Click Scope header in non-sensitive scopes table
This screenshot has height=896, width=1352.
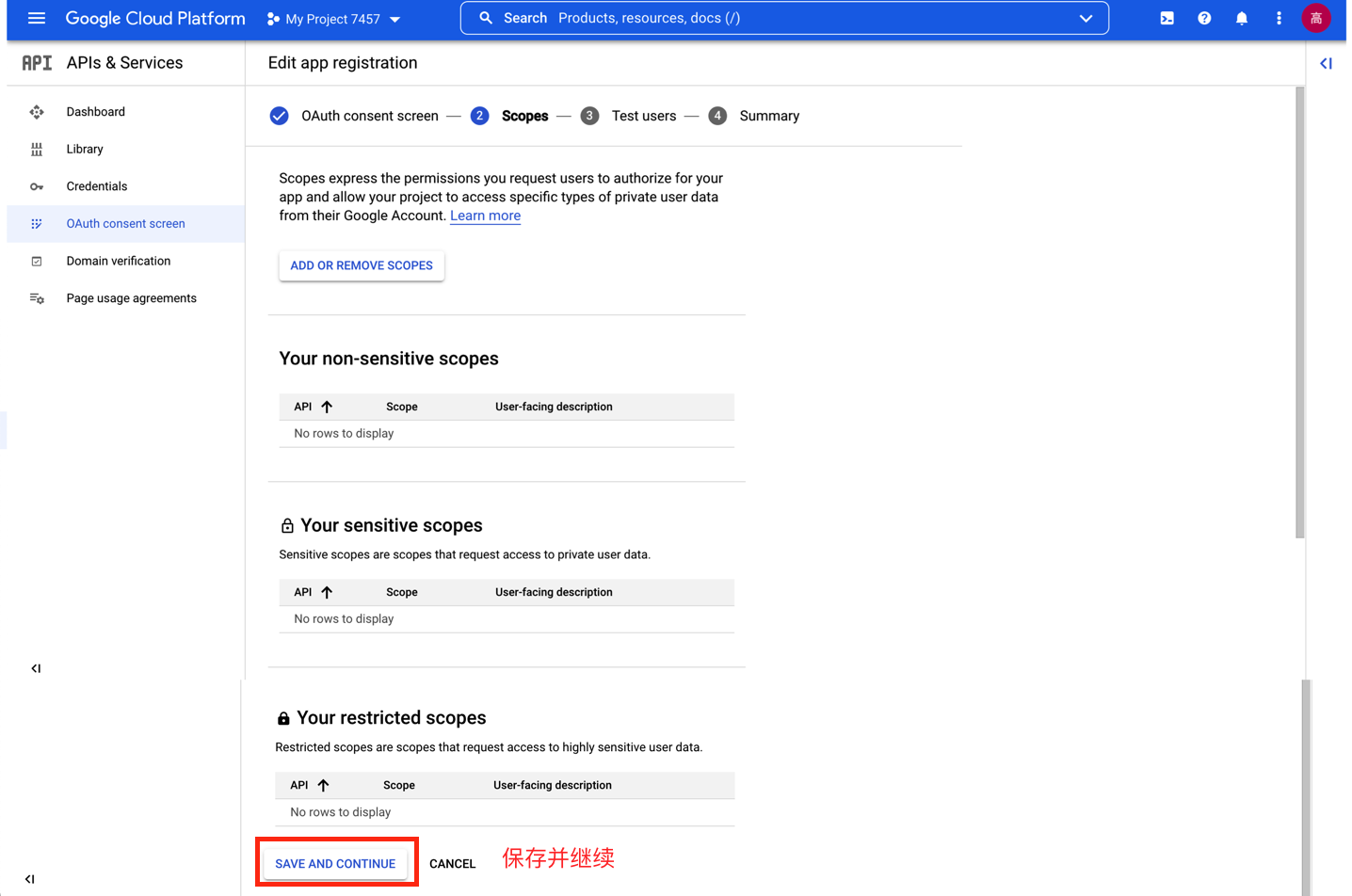click(x=402, y=407)
